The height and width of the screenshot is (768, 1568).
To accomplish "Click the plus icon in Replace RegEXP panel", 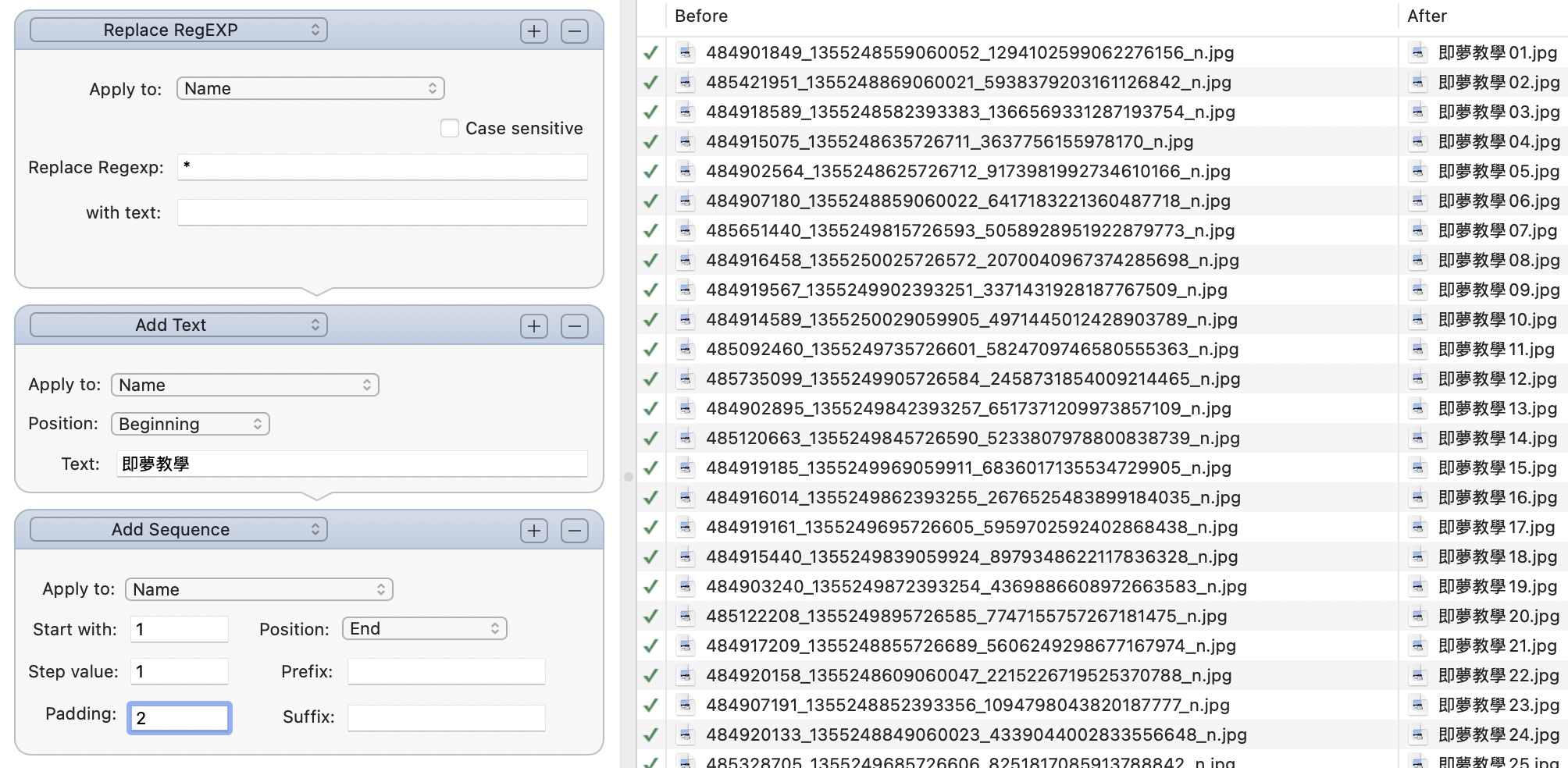I will click(x=534, y=31).
